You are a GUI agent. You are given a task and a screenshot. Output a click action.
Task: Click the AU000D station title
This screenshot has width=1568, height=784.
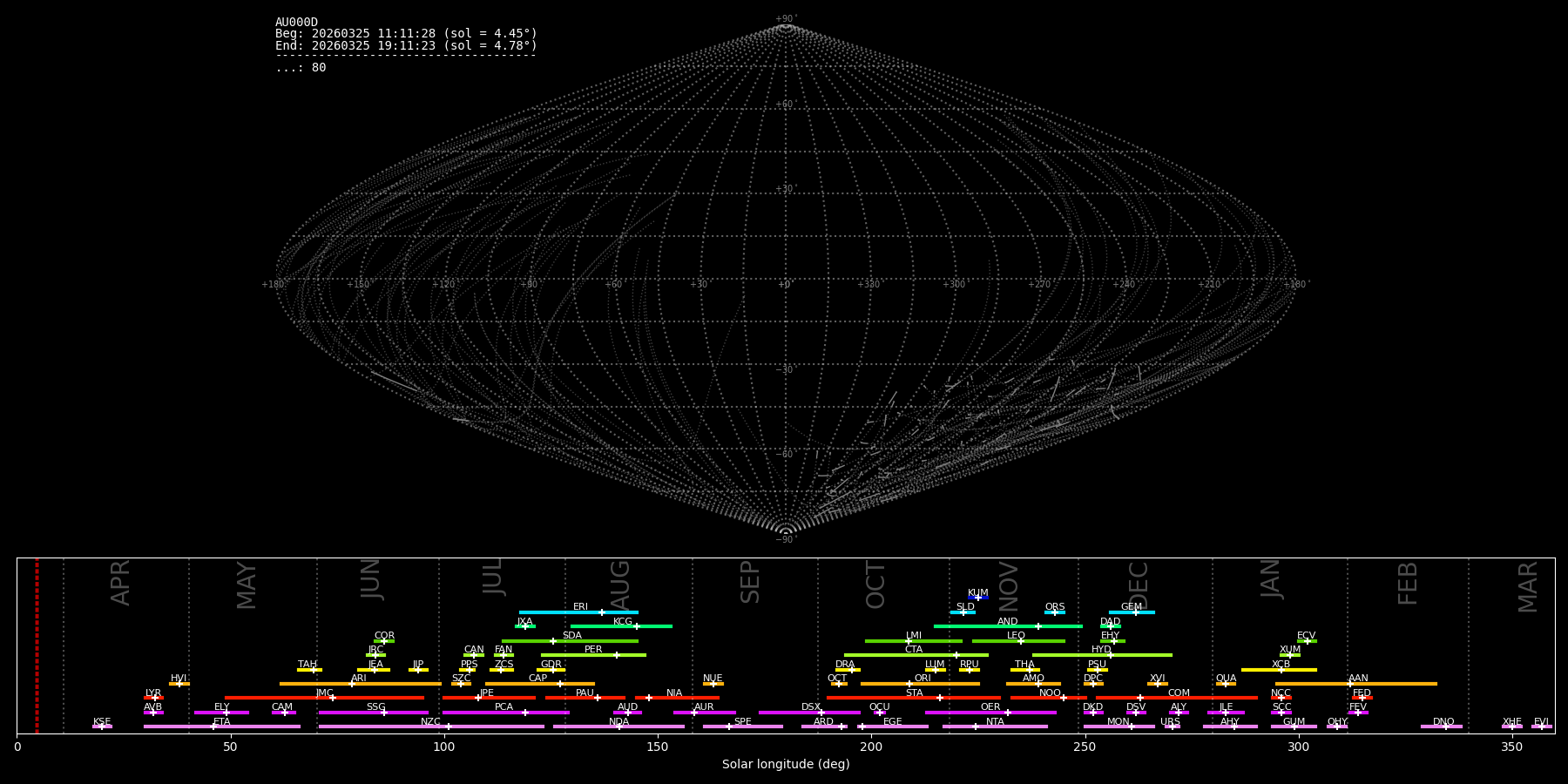[x=296, y=23]
